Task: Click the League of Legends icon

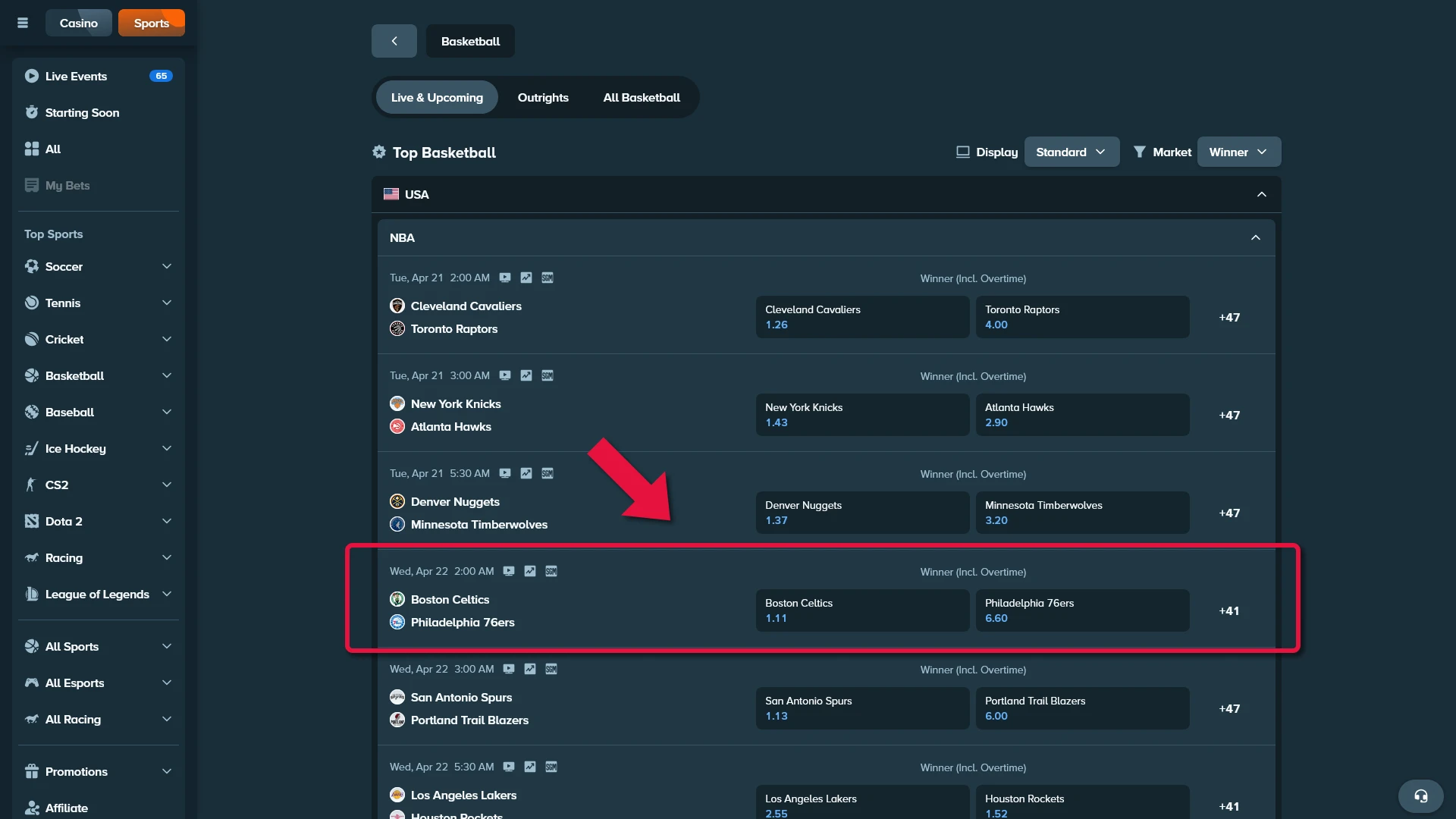Action: 31,594
